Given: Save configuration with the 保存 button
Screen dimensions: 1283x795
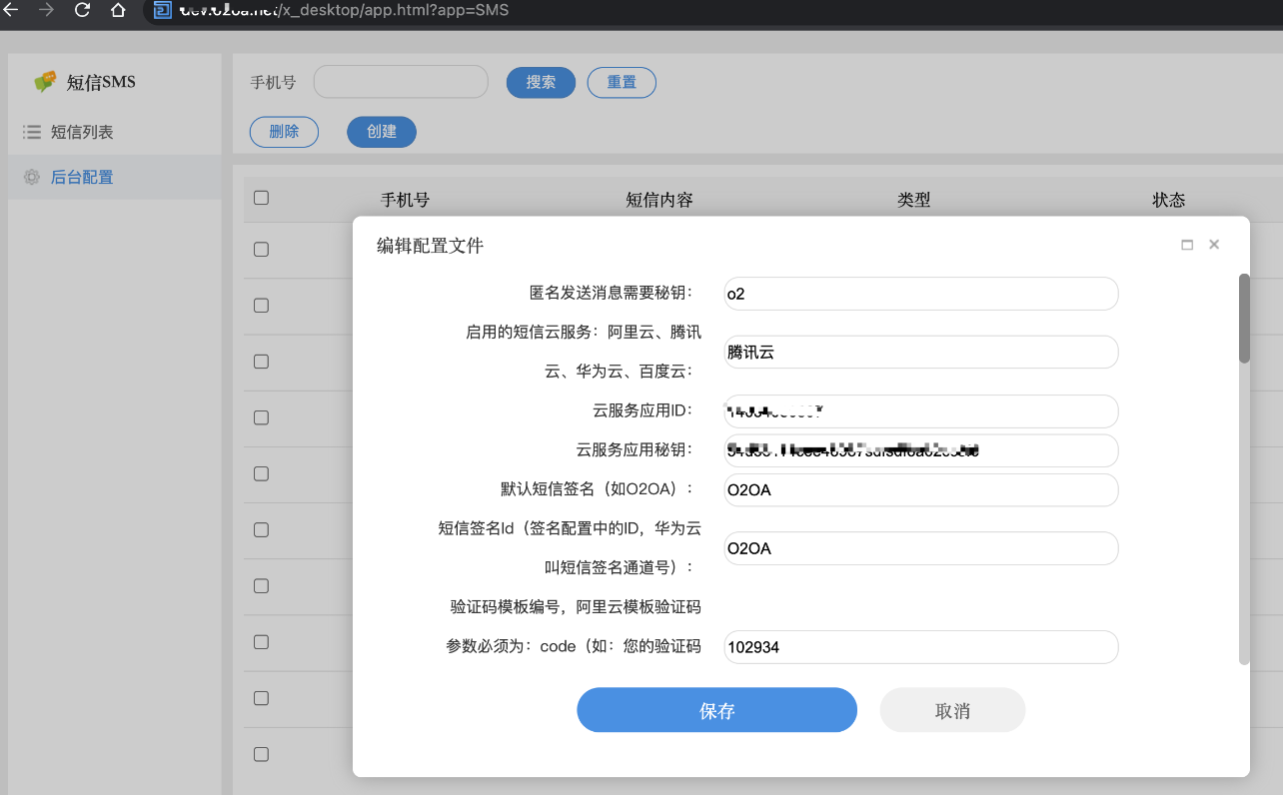Looking at the screenshot, I should (x=717, y=710).
